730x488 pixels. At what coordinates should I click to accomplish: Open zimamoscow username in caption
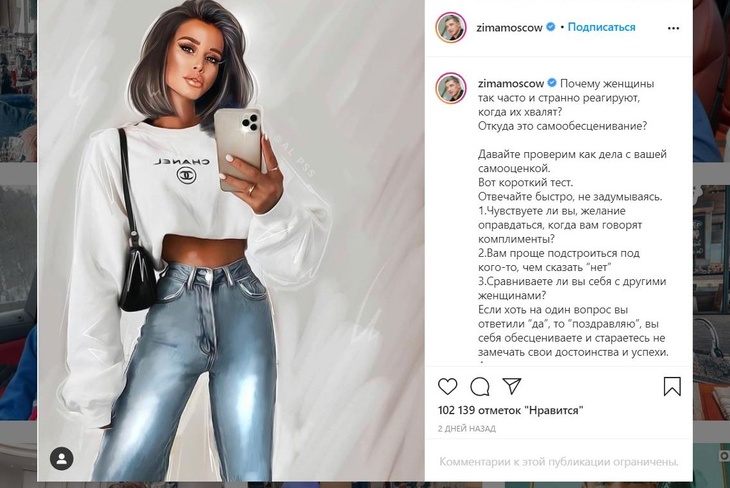[511, 84]
